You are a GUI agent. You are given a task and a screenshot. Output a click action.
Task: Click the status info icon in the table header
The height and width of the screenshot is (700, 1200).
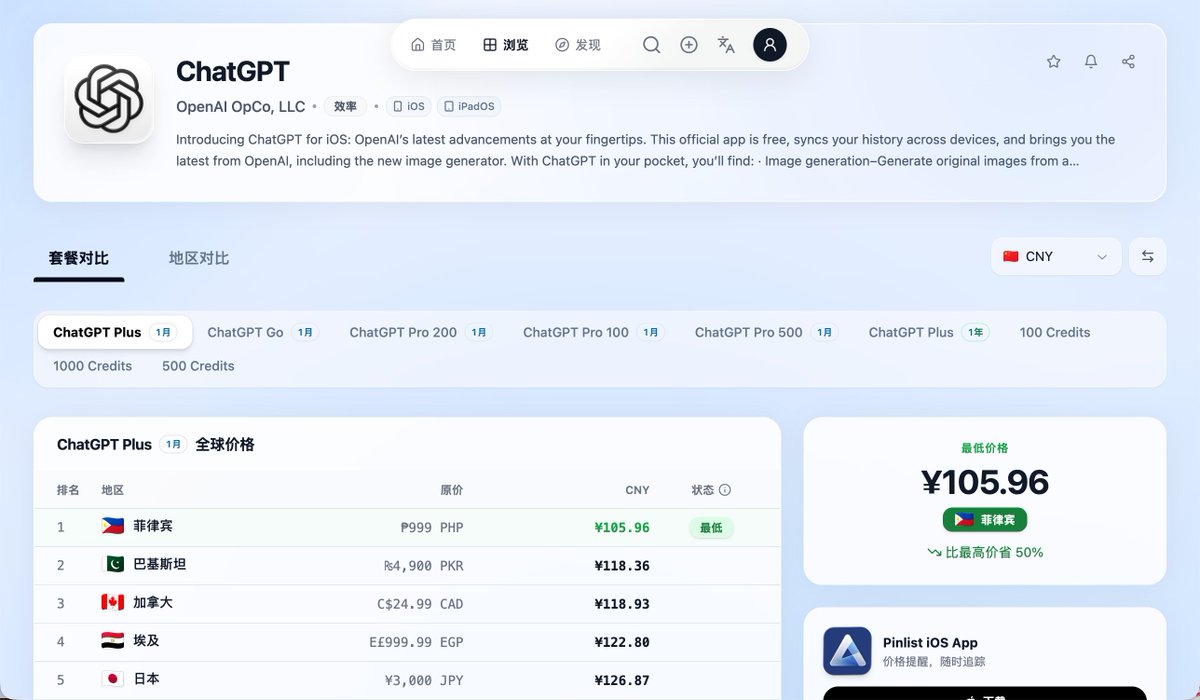[x=725, y=490]
